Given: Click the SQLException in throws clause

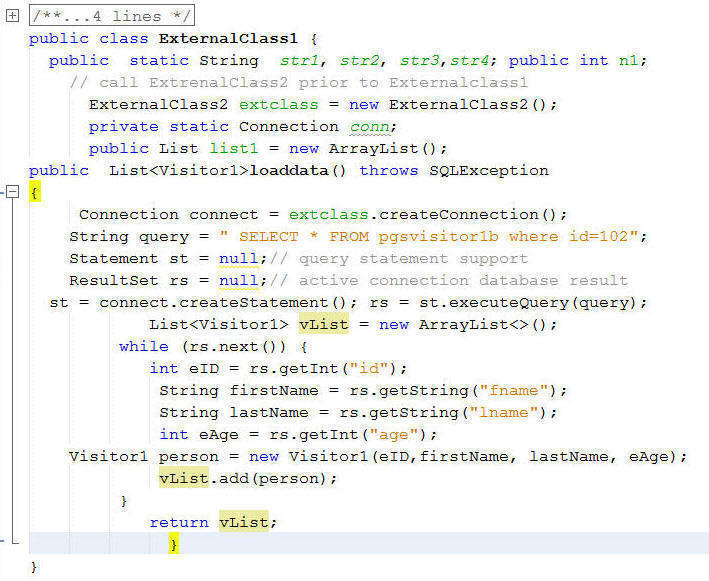Looking at the screenshot, I should 489,170.
